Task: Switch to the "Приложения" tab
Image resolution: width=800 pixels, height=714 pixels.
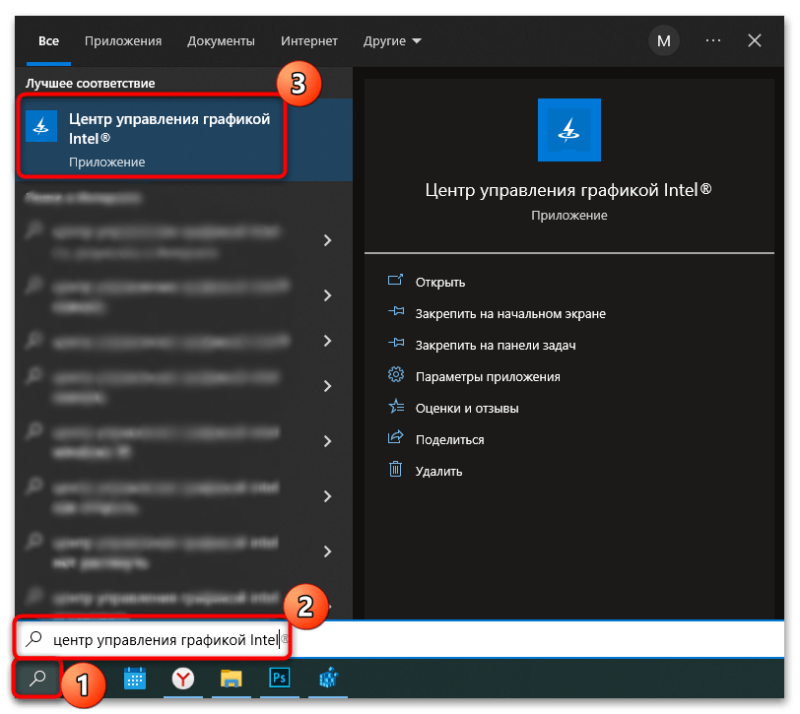Action: [123, 41]
